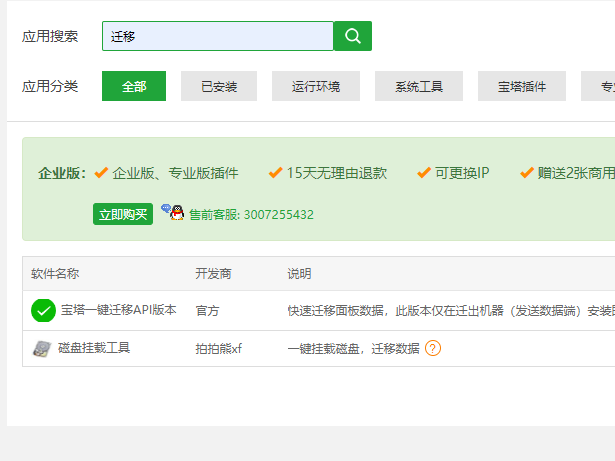Screen dimensions: 615x461
Task: Click the disk icon beside 磁盘挂载工具
Action: click(x=42, y=348)
